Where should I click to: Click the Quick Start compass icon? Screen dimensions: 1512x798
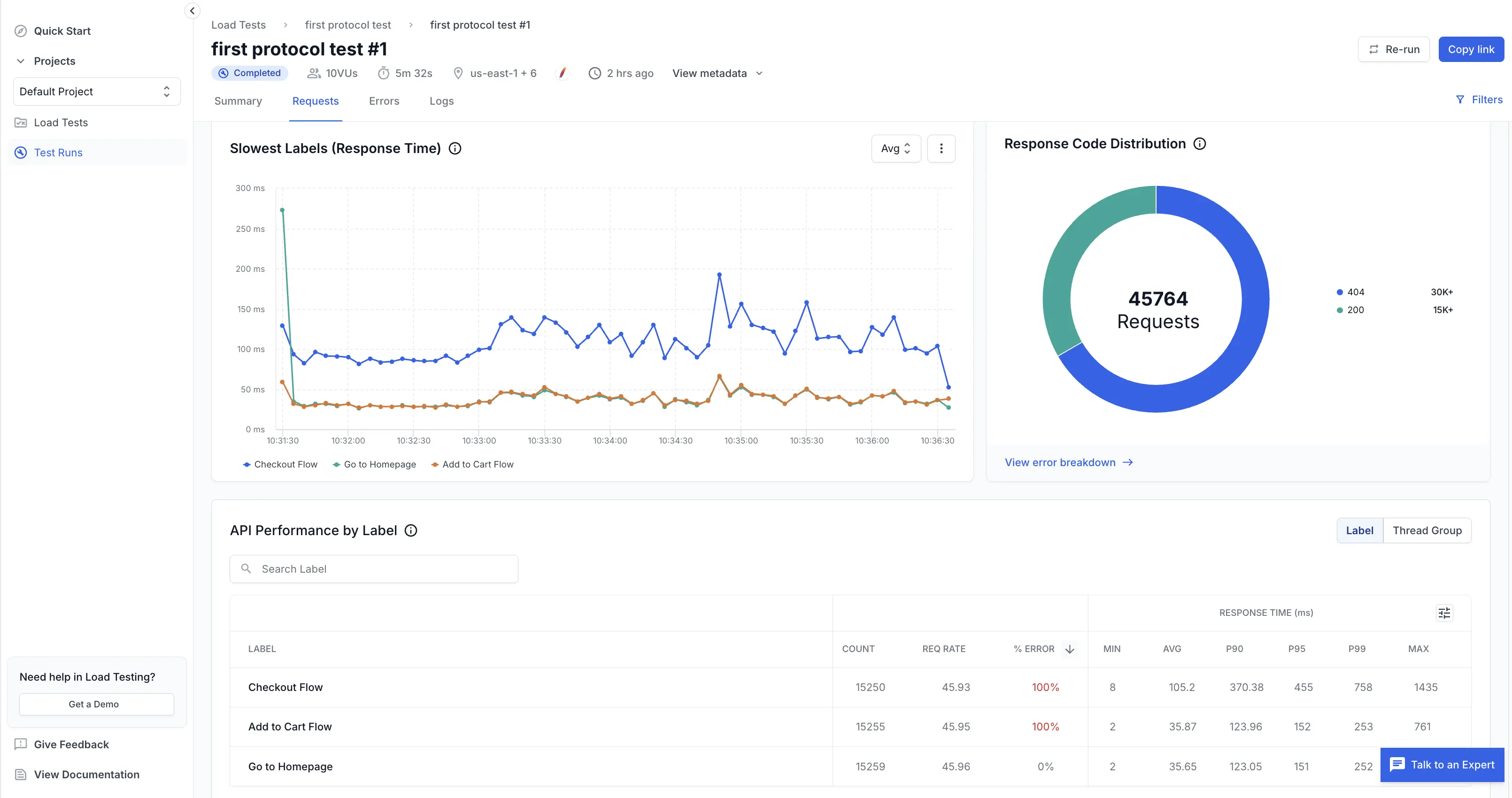pyautogui.click(x=21, y=31)
